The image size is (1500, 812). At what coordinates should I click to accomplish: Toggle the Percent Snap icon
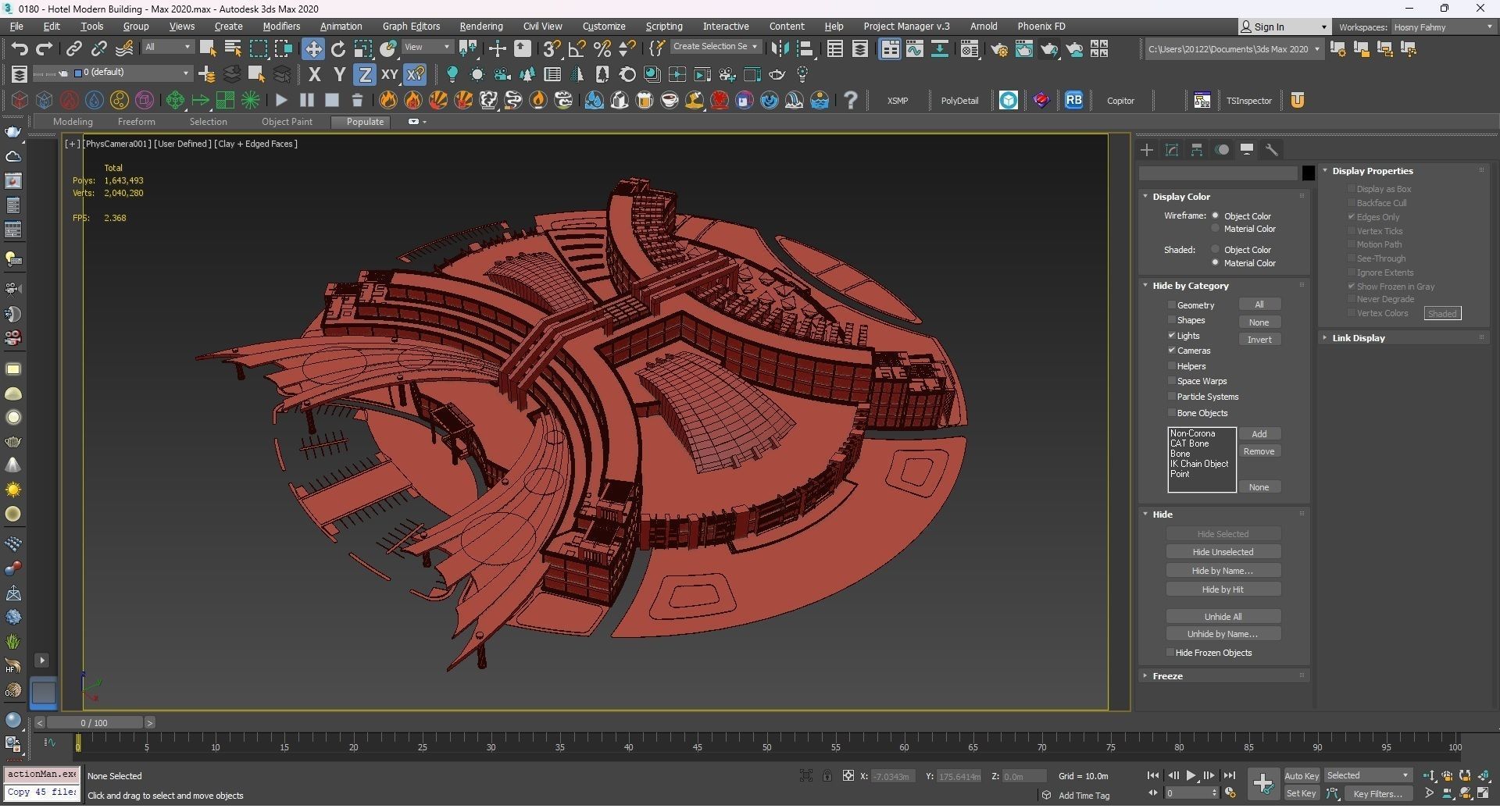[602, 49]
